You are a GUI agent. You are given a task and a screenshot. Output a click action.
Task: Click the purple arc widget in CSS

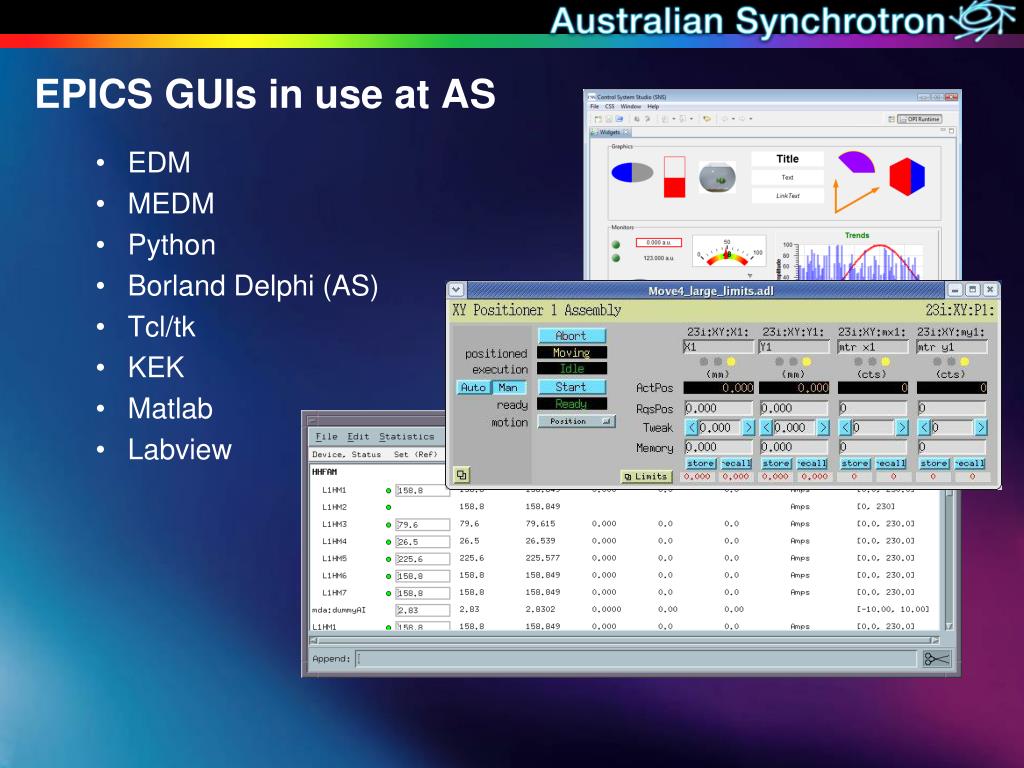857,162
